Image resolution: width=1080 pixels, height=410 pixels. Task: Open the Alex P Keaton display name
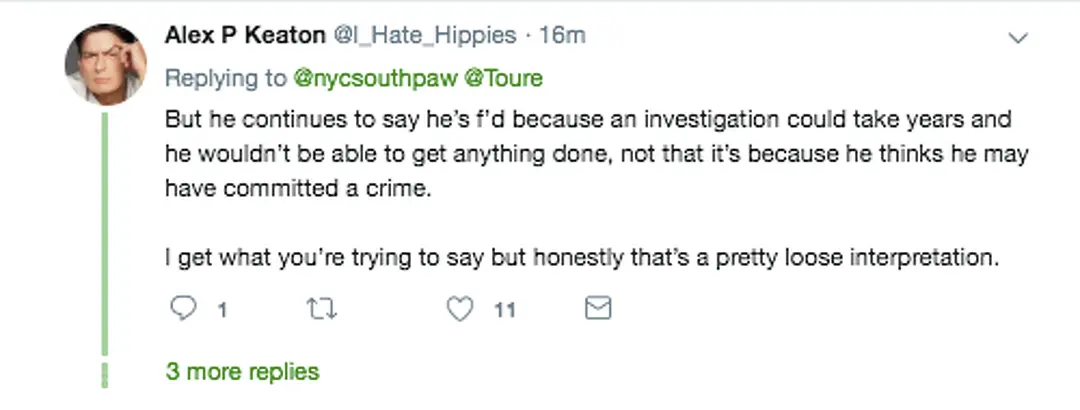click(x=245, y=36)
